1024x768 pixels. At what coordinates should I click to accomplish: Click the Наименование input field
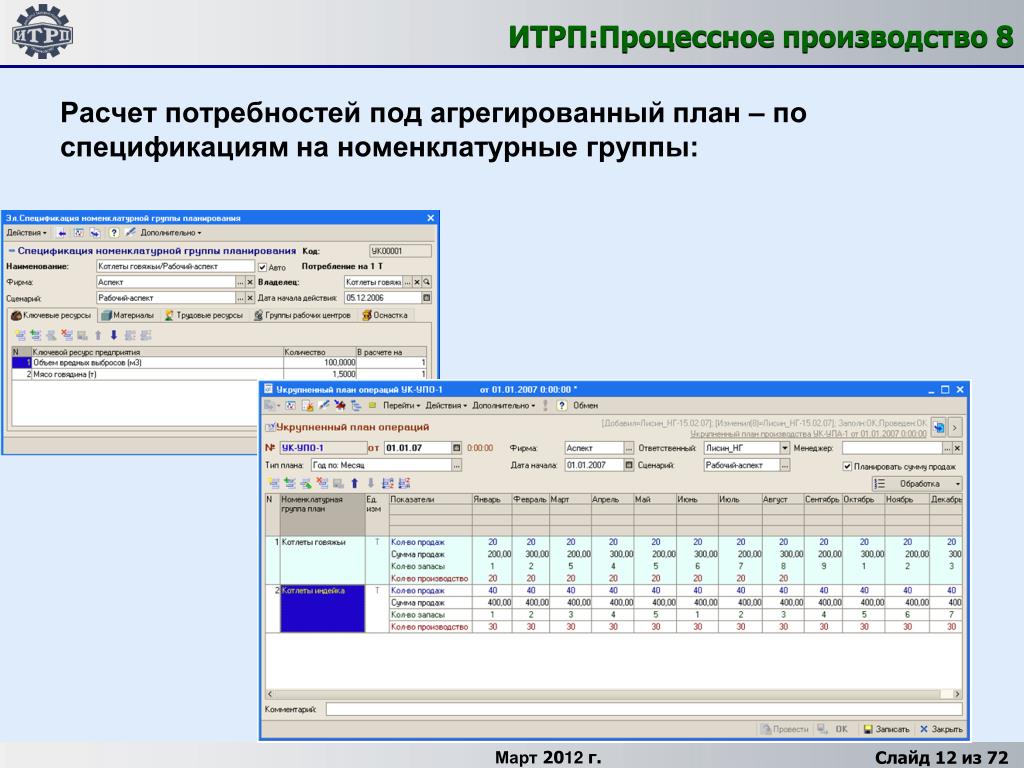click(x=175, y=266)
